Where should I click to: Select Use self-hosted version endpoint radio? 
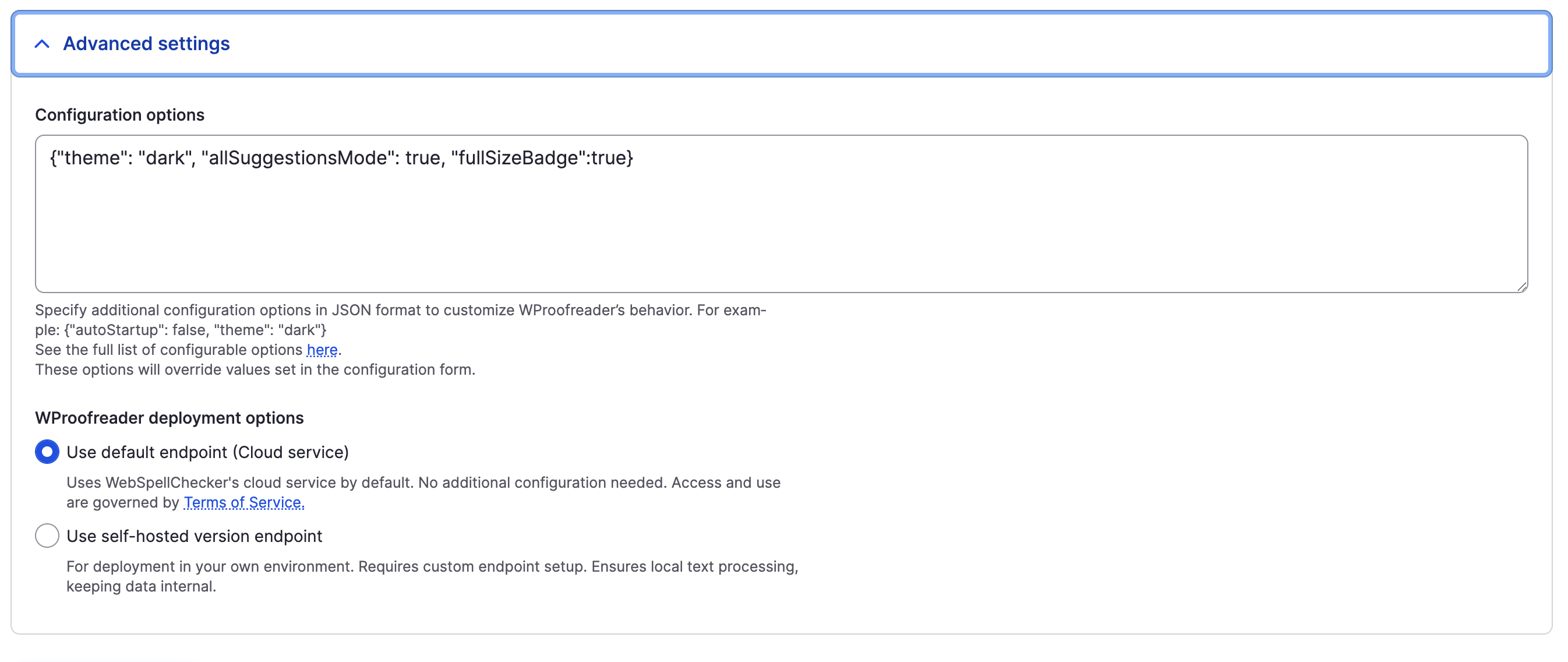[x=47, y=536]
